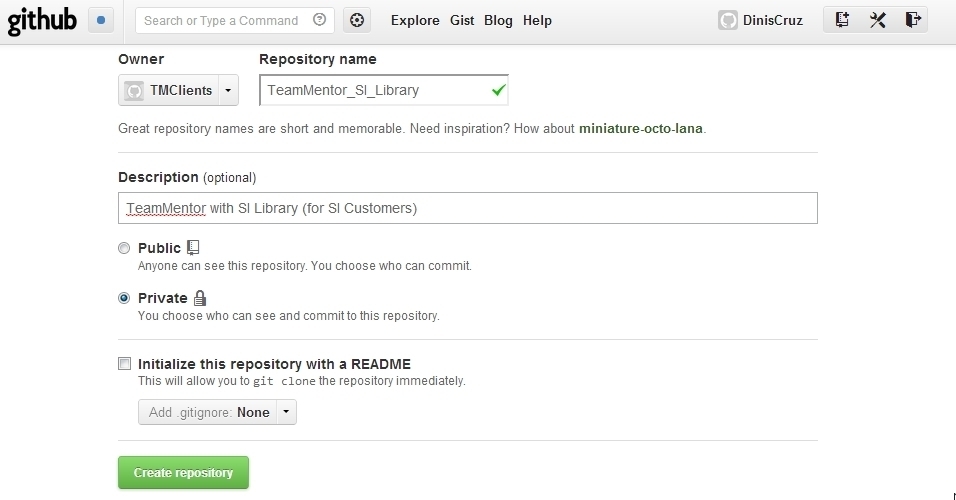956x500 pixels.
Task: Open account settings tools icon
Action: coord(877,20)
